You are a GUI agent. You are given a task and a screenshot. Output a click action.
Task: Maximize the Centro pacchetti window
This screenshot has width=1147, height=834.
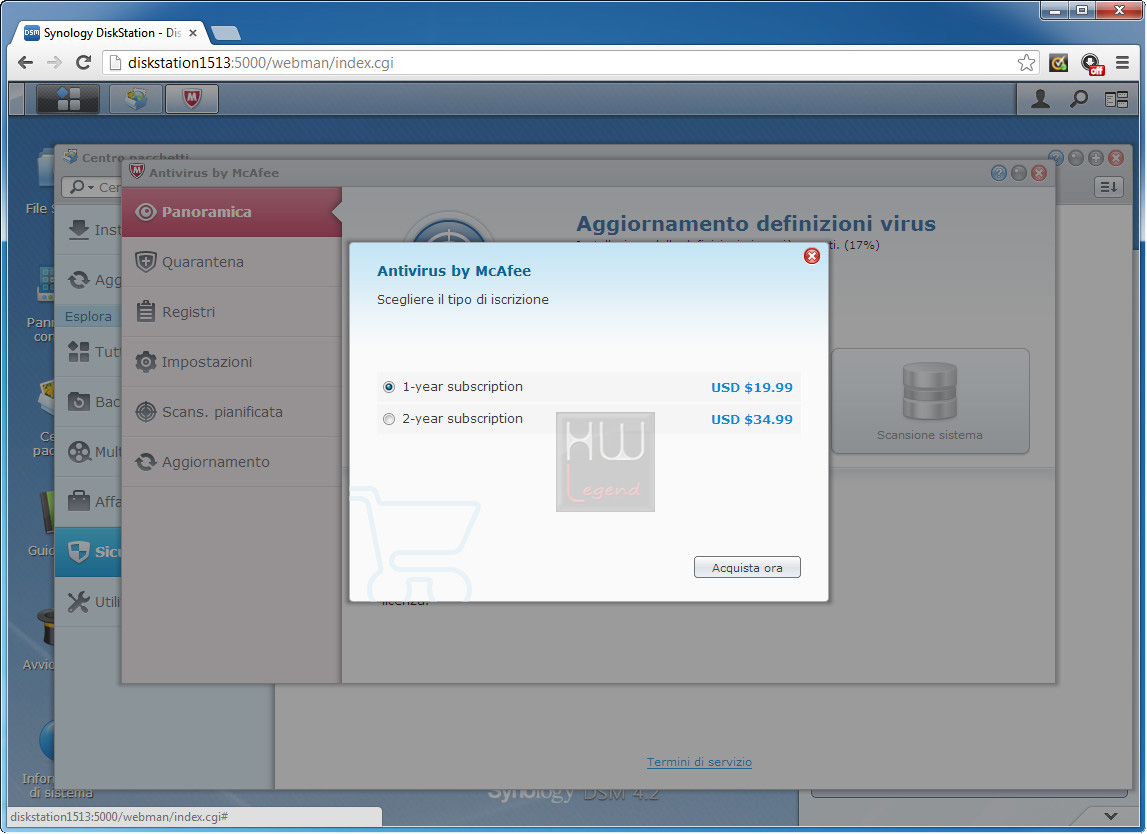coord(1096,158)
